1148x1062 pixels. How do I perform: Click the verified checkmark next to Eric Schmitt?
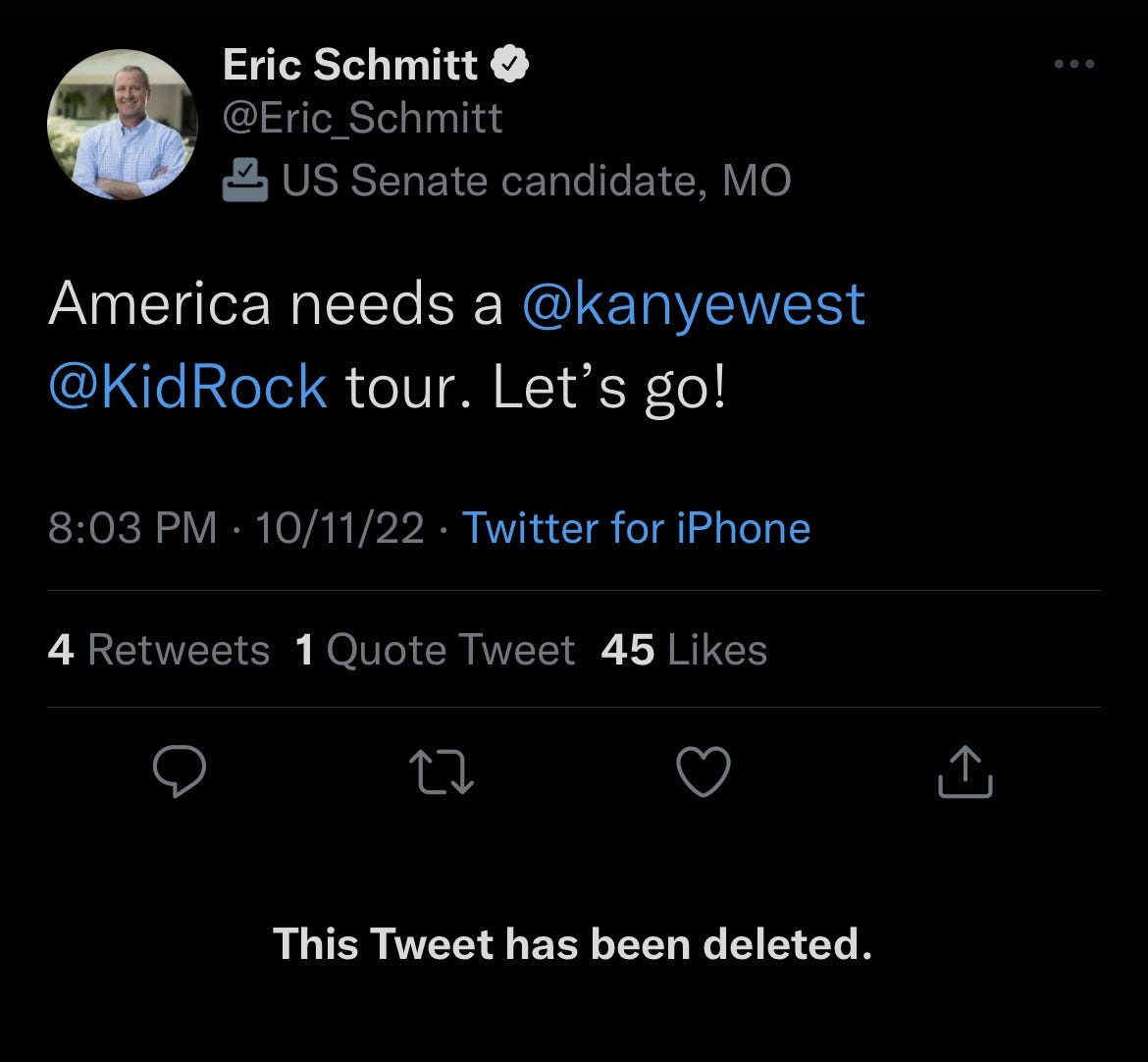pos(511,62)
